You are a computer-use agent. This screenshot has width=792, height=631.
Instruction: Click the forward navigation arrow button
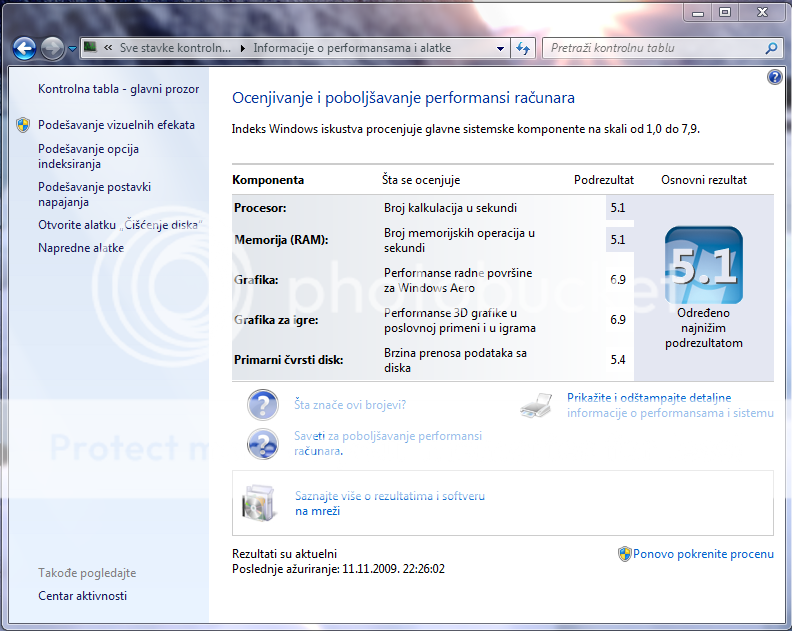pos(52,48)
